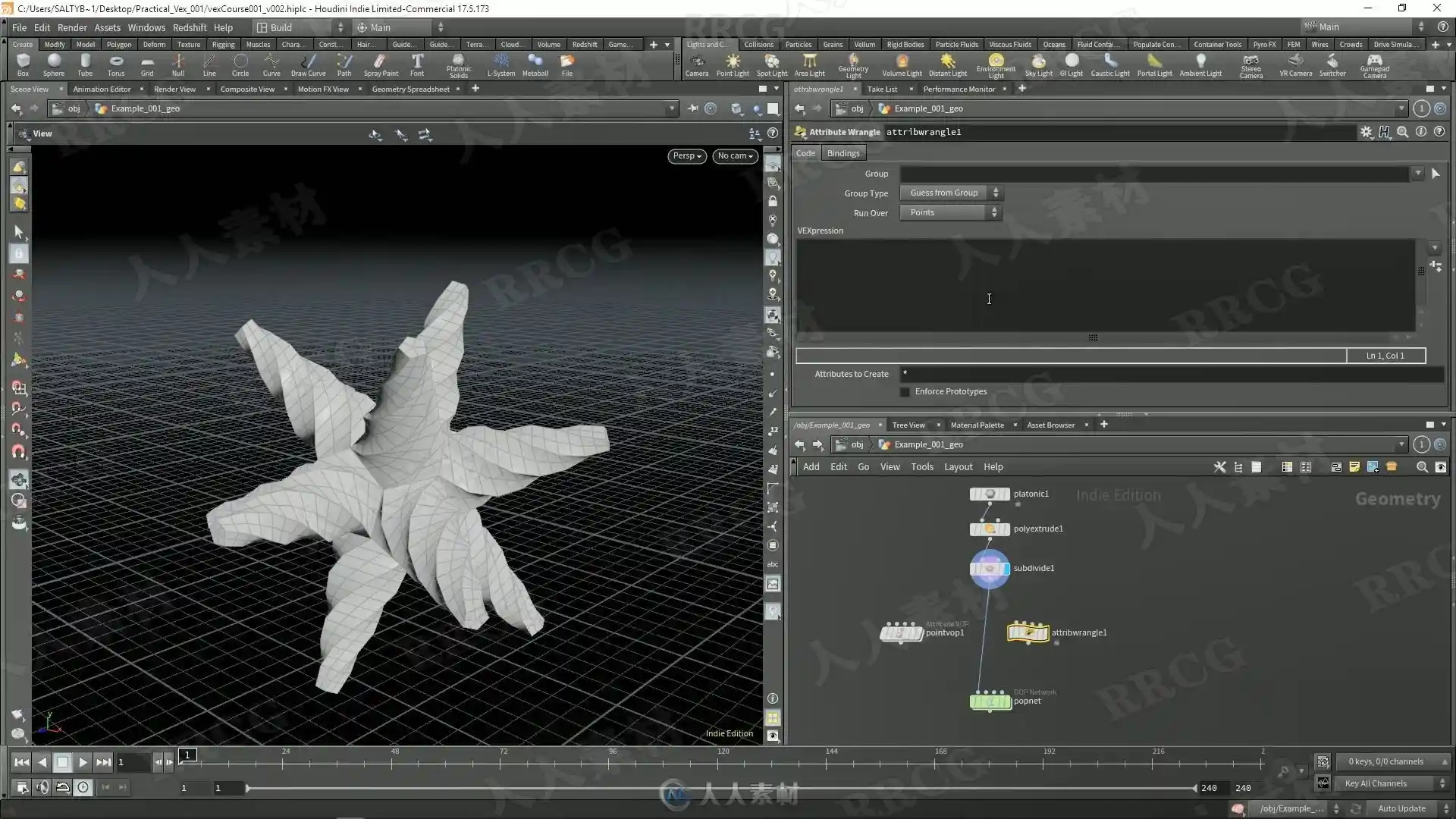Click the popnet node icon

(x=990, y=701)
